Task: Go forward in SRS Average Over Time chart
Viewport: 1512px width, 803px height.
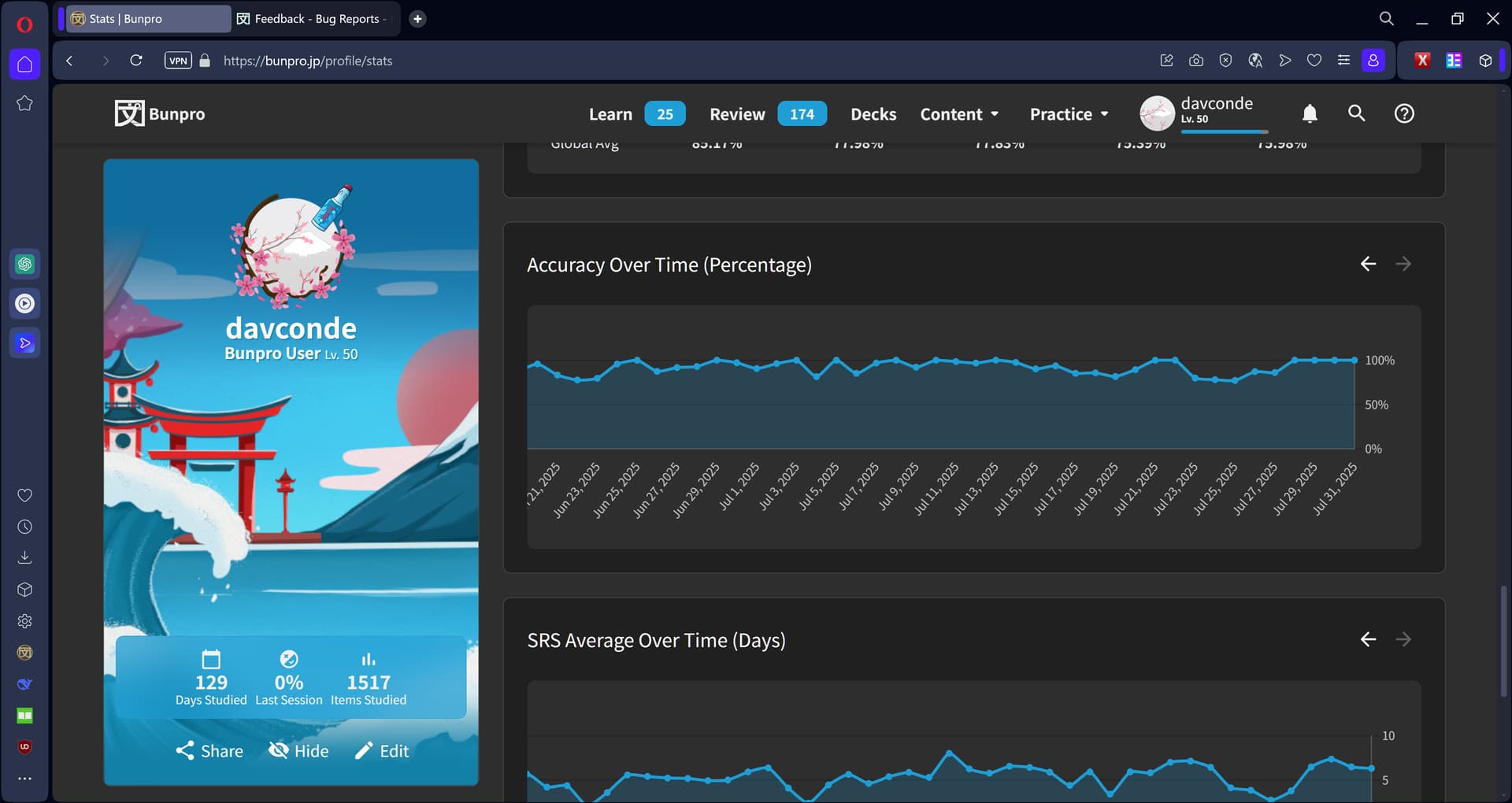Action: point(1403,639)
